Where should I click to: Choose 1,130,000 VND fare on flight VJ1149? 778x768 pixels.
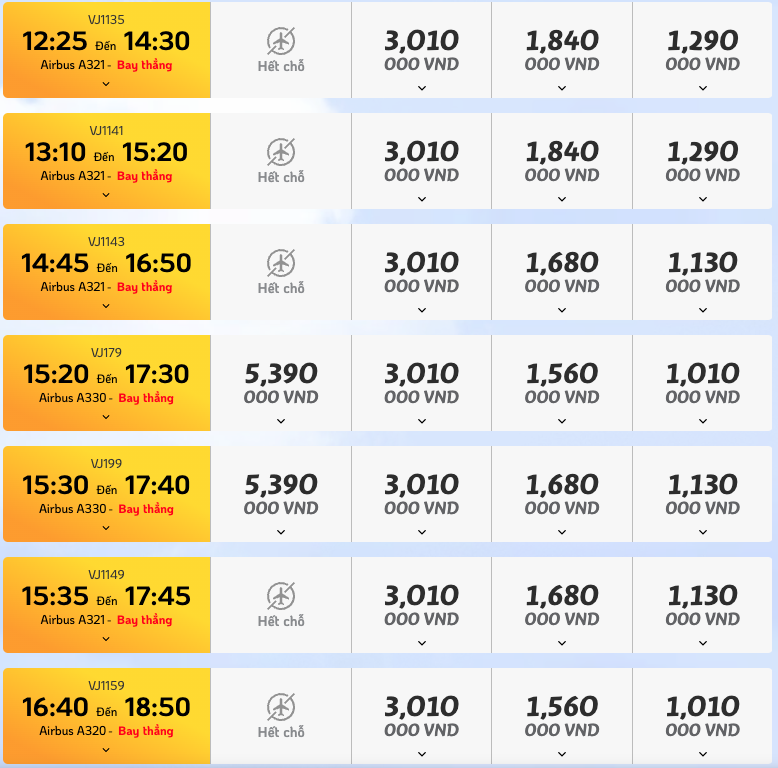click(x=702, y=605)
